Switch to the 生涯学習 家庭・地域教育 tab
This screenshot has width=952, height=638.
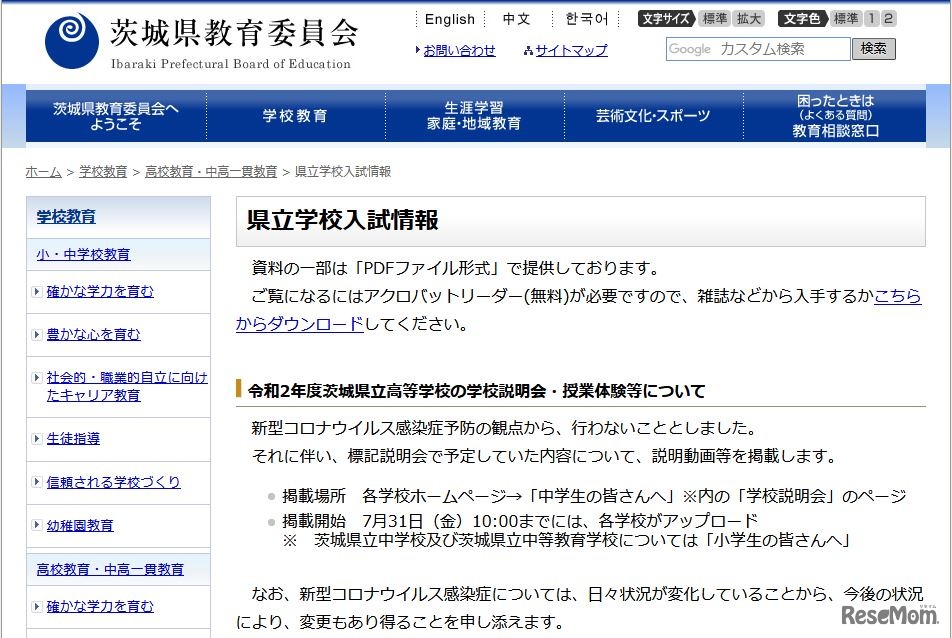click(473, 115)
